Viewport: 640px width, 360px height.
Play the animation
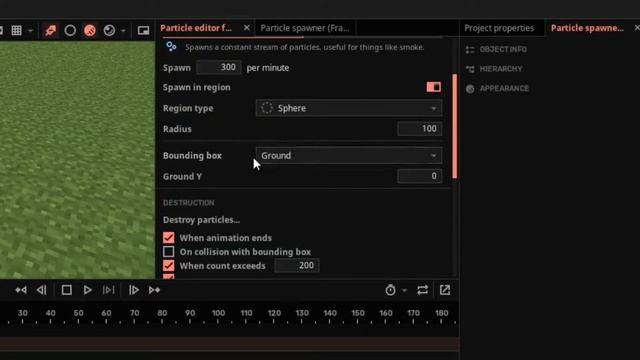(87, 290)
